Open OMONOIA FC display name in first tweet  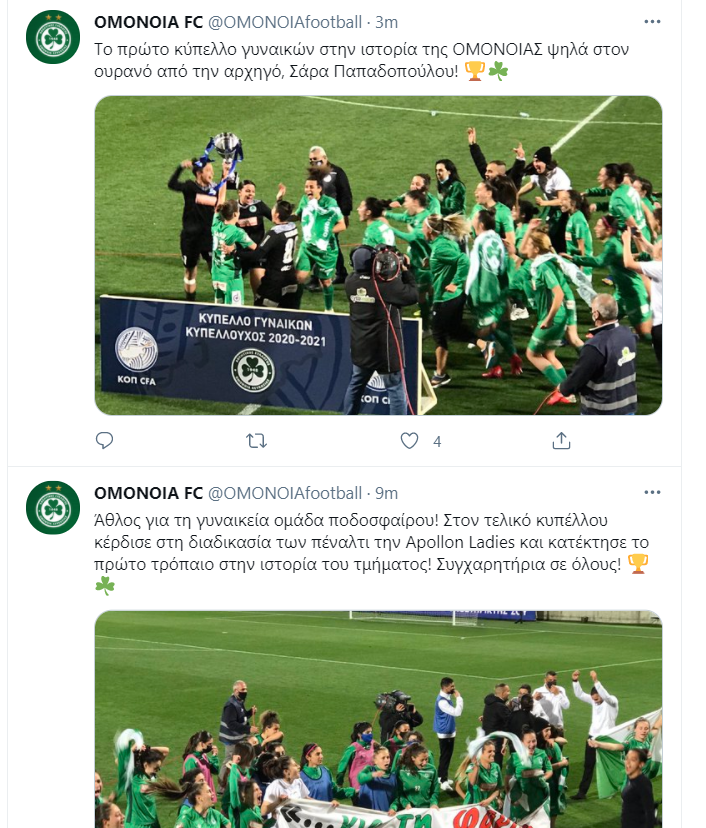coord(148,22)
